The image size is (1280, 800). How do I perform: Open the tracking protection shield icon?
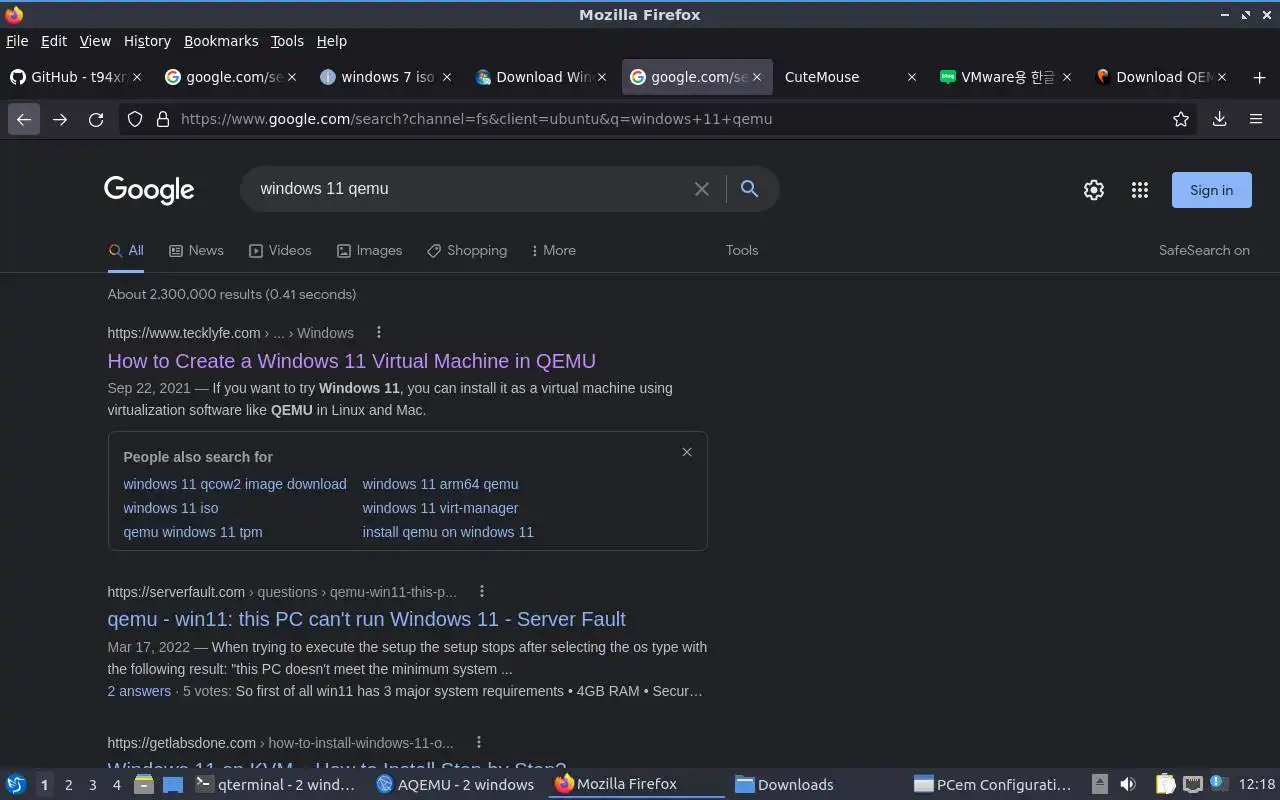click(135, 119)
